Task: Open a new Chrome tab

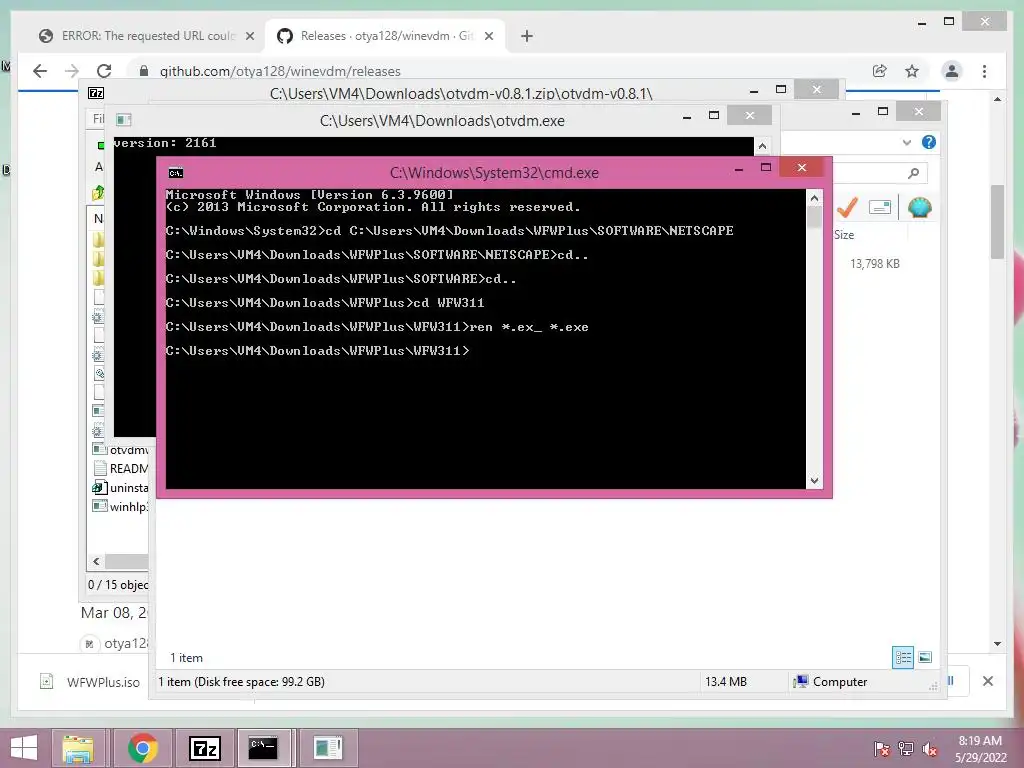Action: (526, 36)
